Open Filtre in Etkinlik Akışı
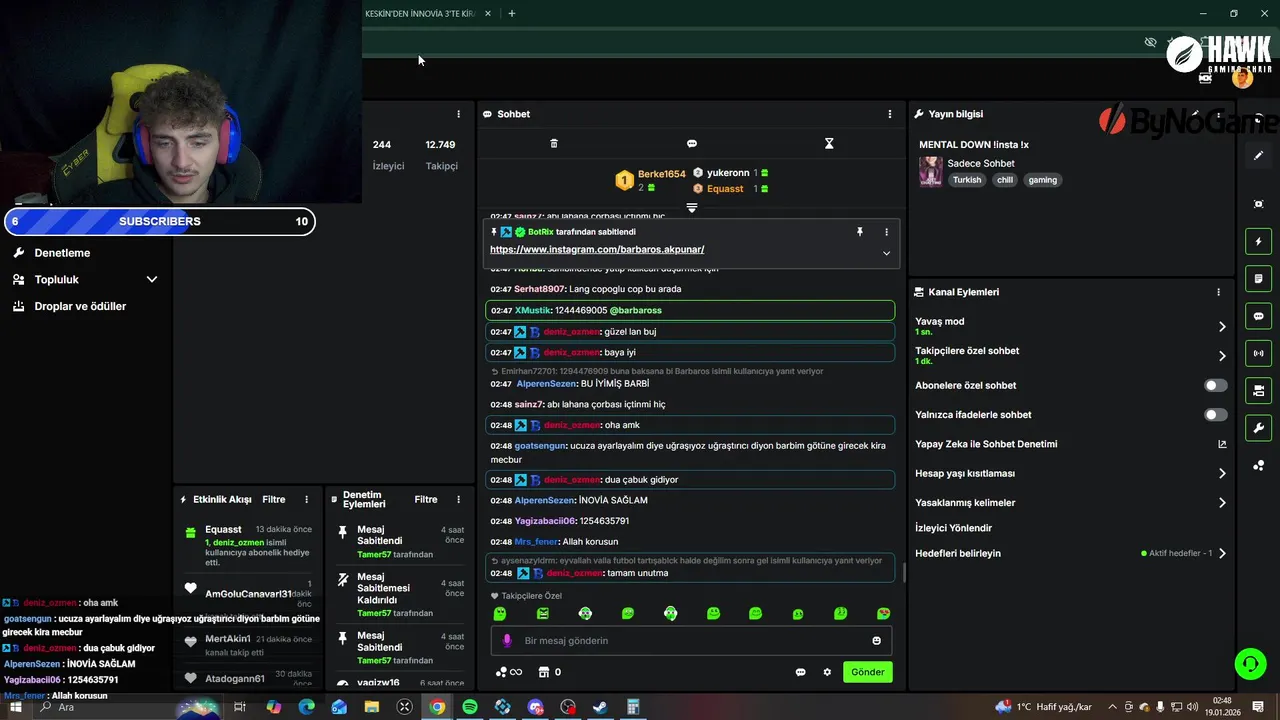Viewport: 1280px width, 720px height. point(273,499)
